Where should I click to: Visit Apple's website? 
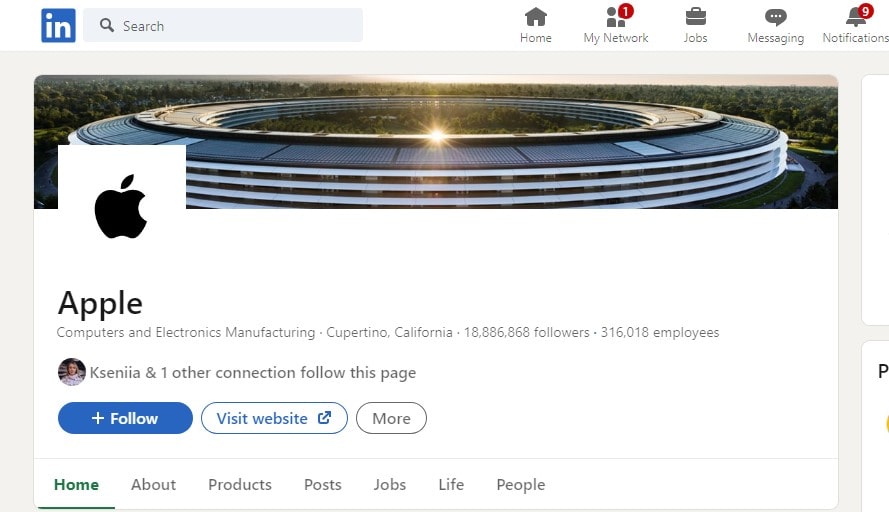274,418
